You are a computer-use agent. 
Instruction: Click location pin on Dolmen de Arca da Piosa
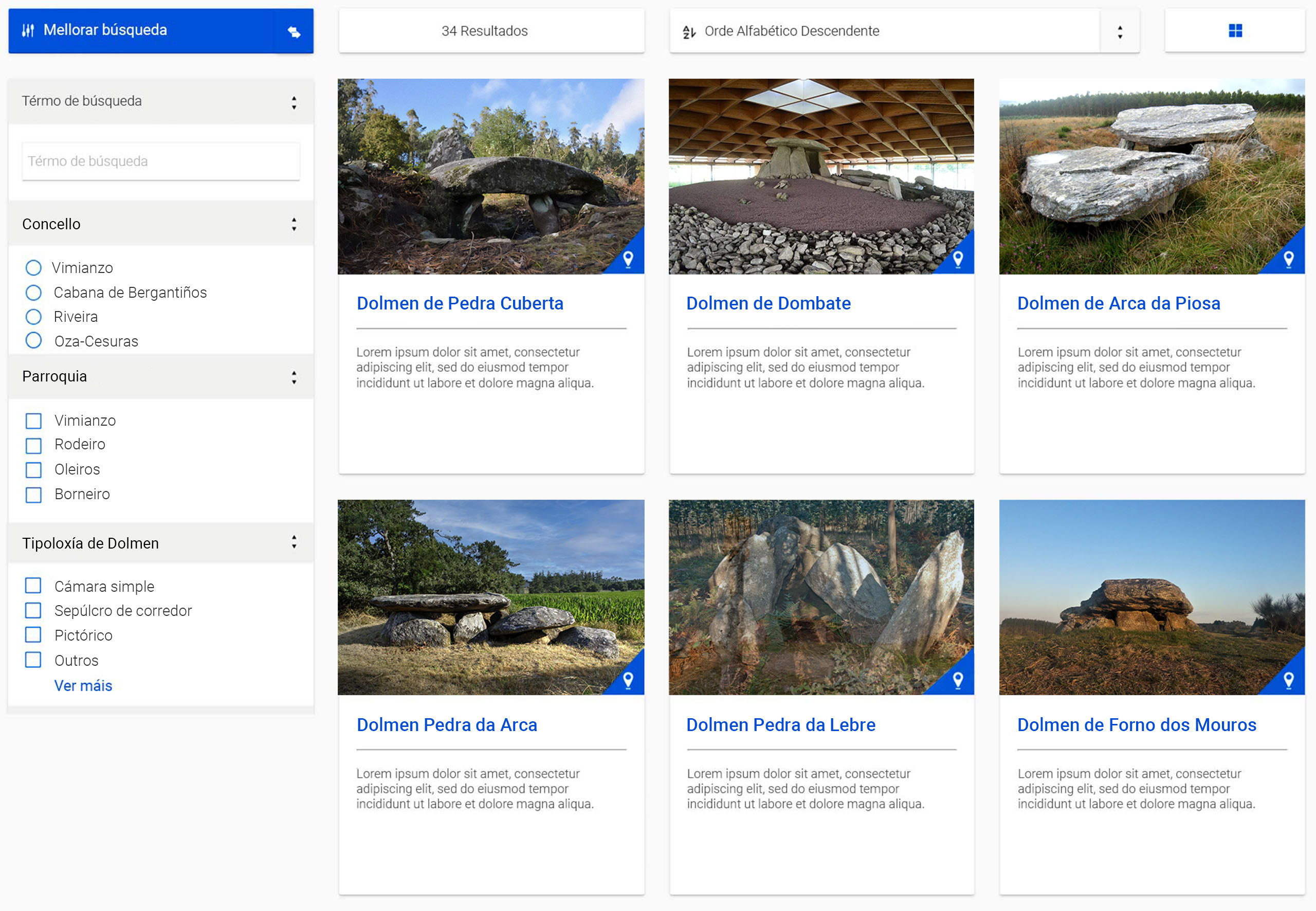coord(1289,259)
